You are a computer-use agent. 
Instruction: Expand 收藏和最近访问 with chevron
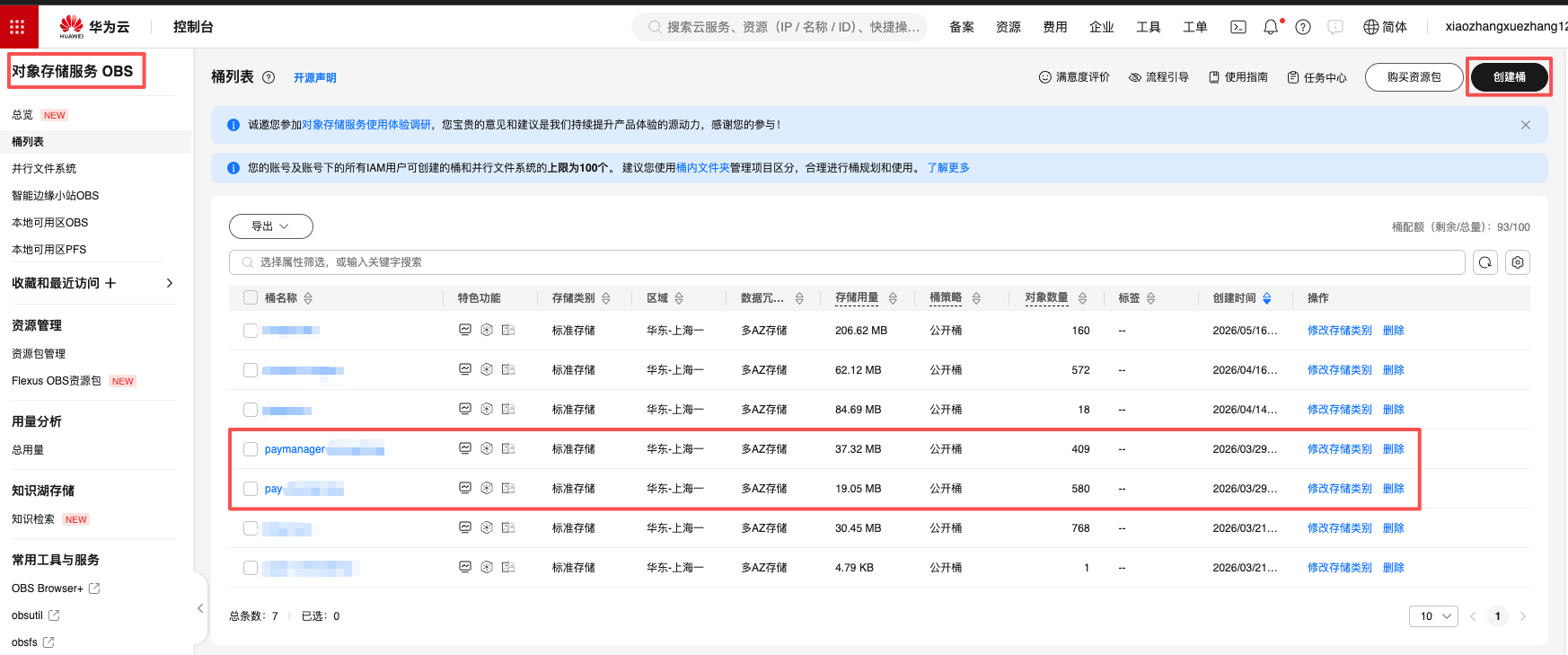[x=170, y=283]
